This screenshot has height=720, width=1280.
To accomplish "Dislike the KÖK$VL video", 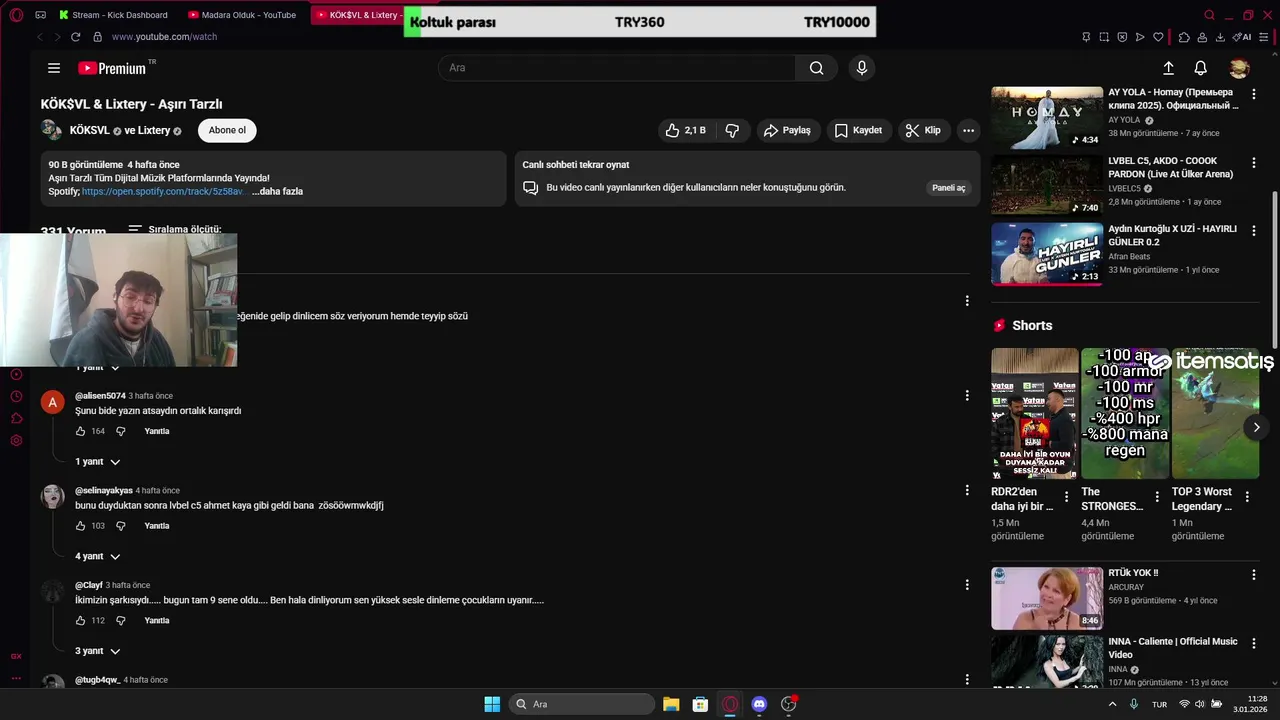I will (732, 130).
